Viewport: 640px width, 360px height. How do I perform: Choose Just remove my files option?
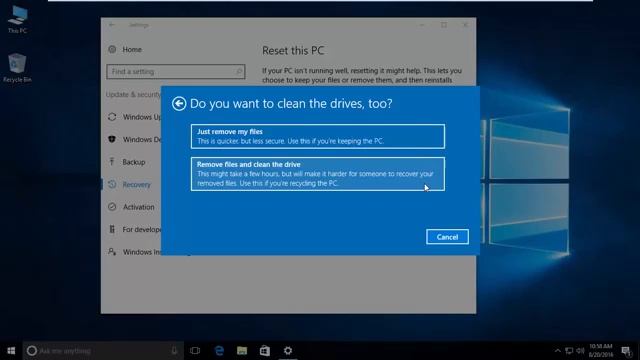[x=318, y=136]
